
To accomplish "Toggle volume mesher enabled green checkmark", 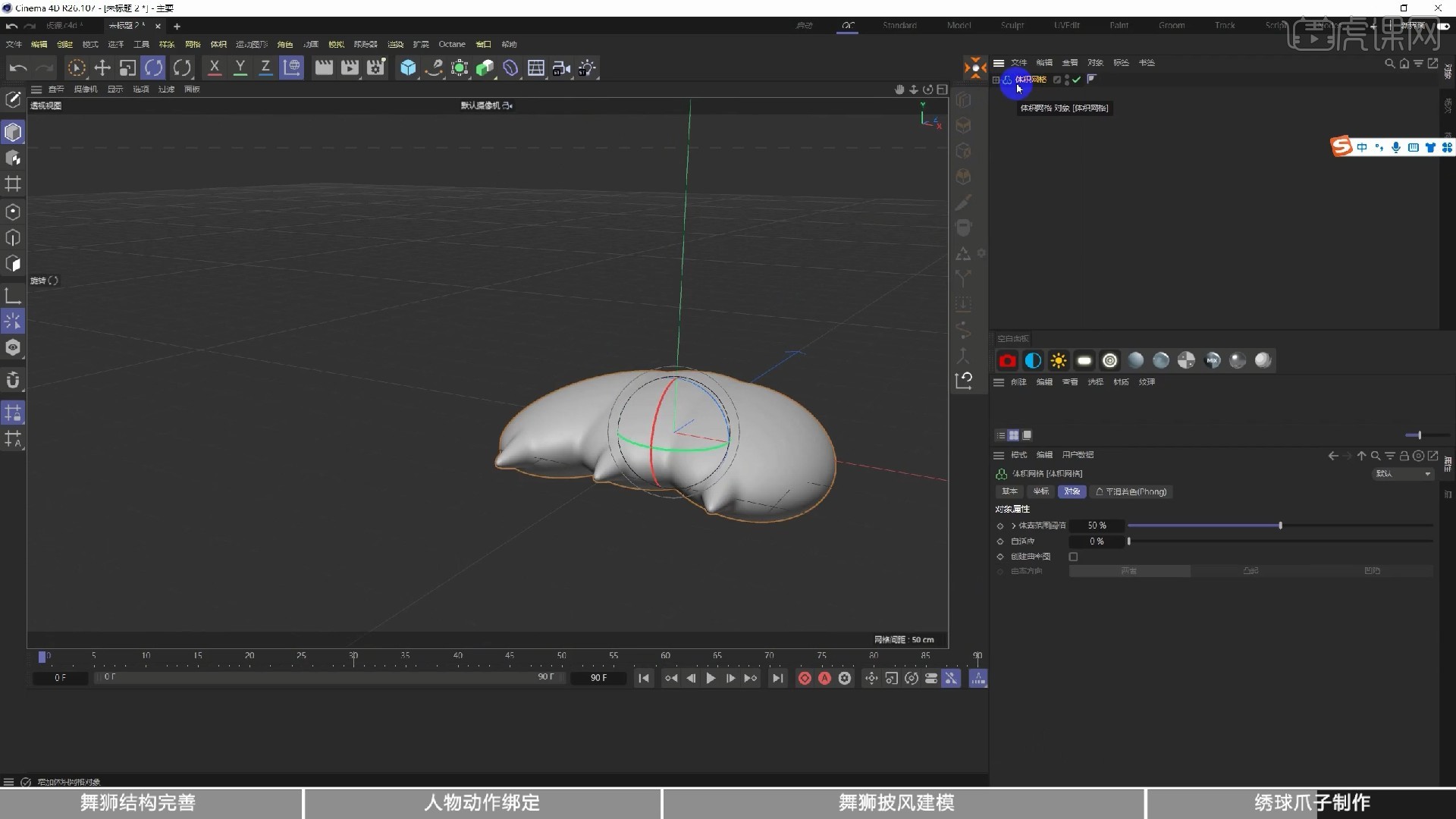I will (x=1076, y=80).
